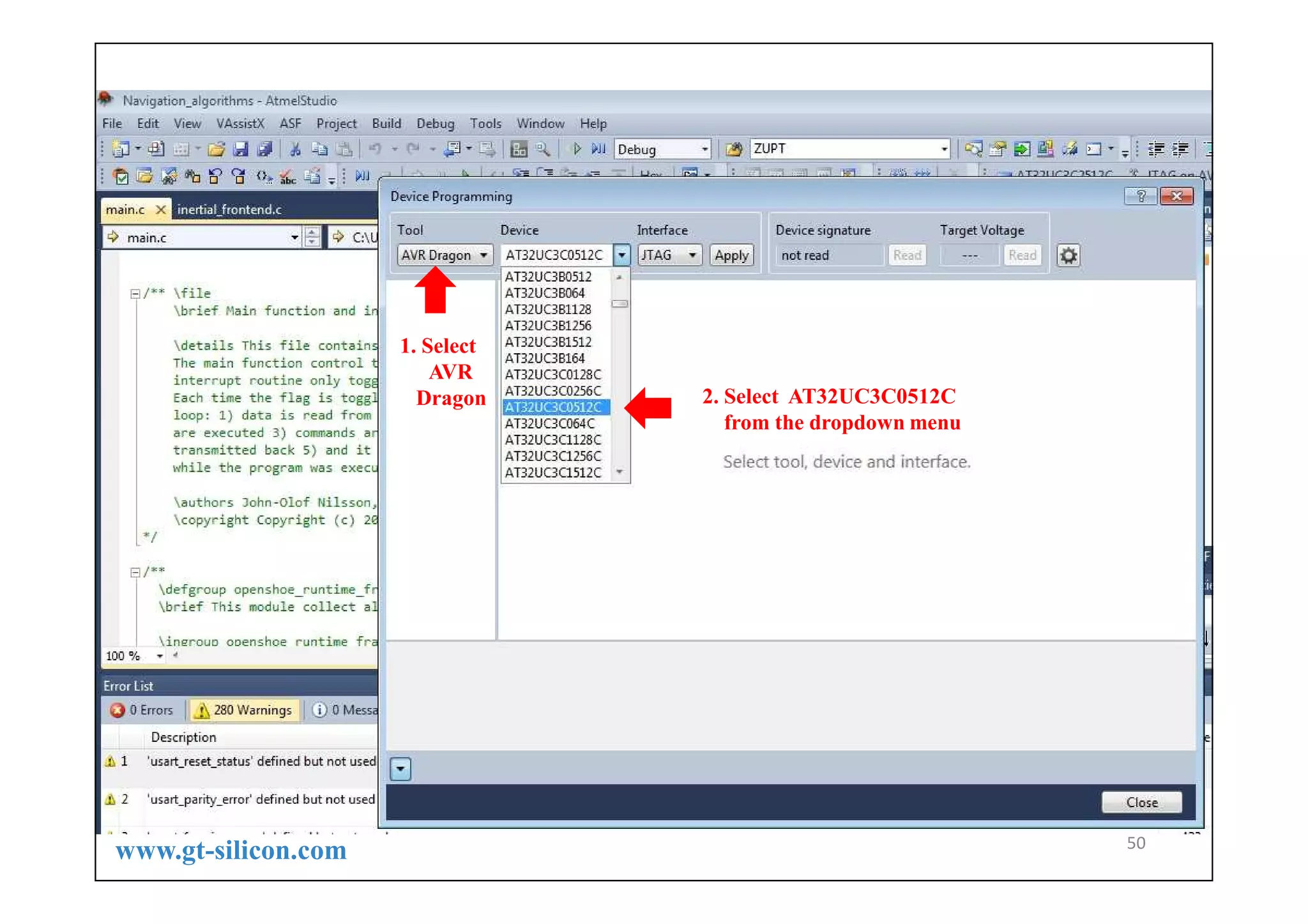Click the Save All icon

pos(264,149)
